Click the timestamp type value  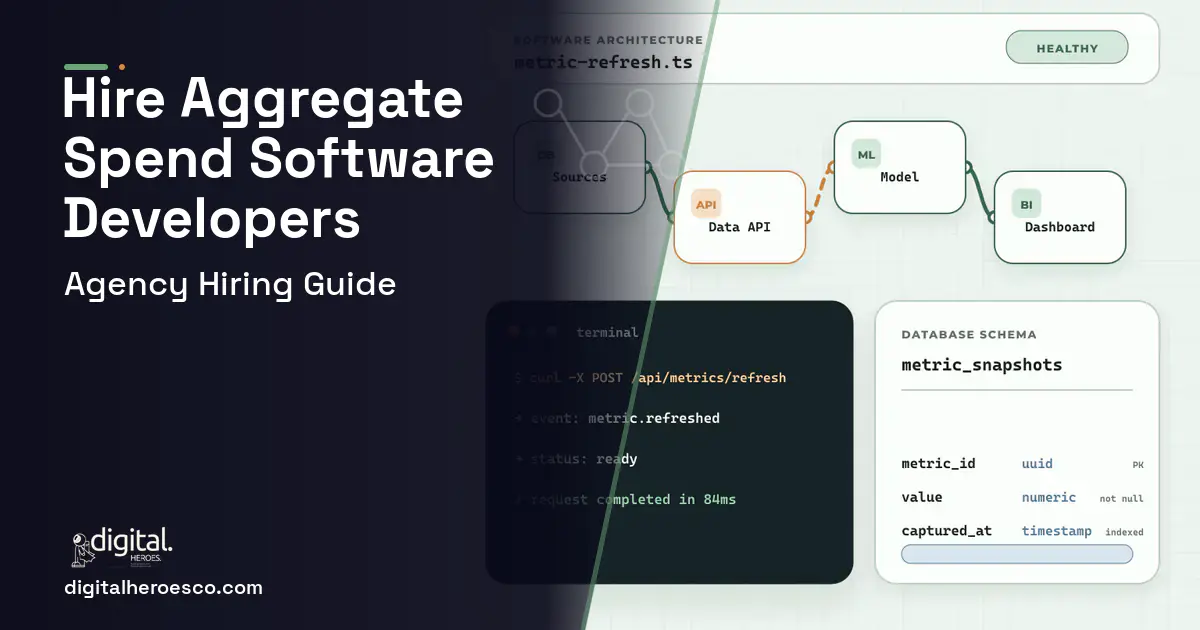1057,531
